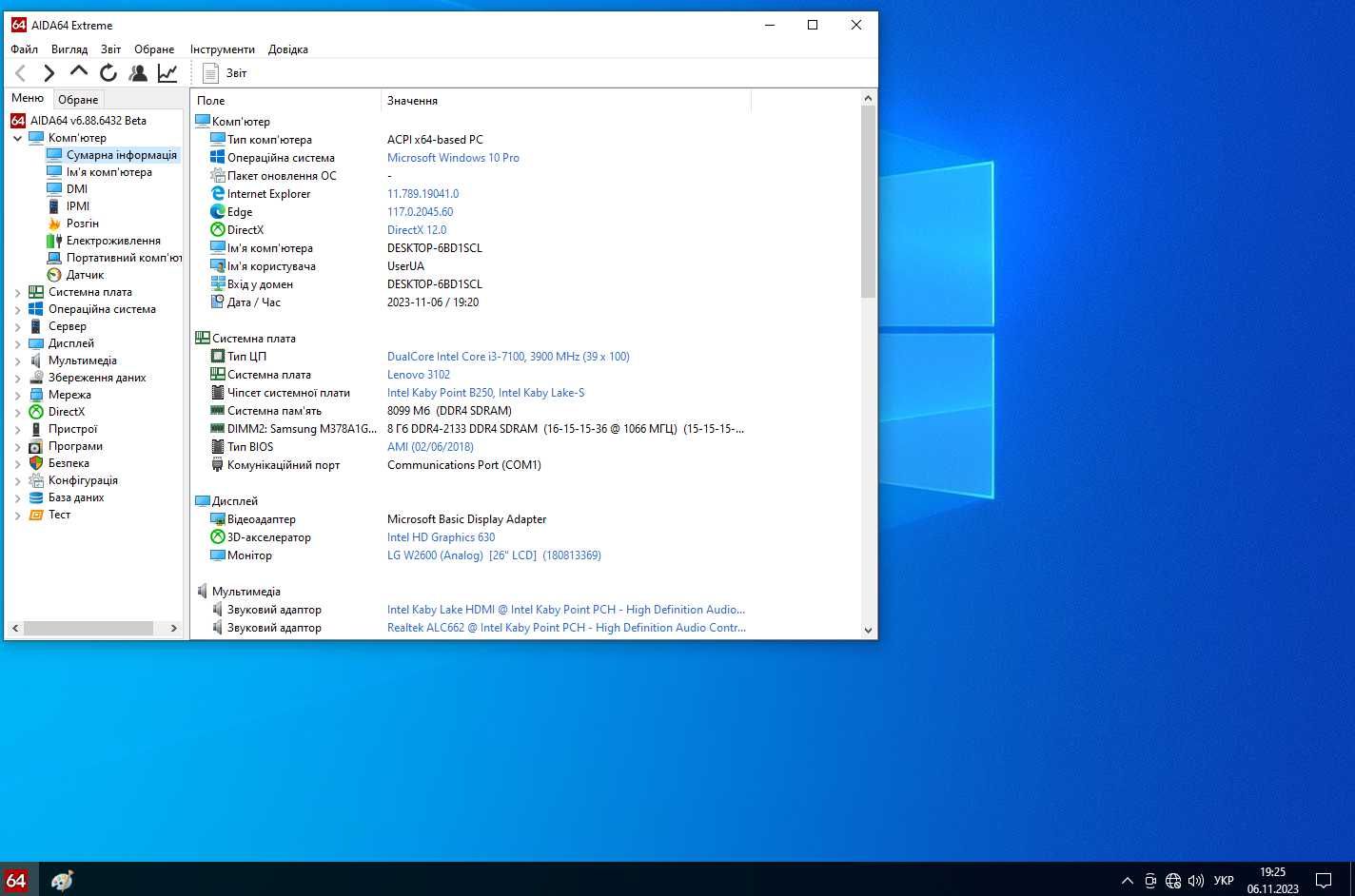Select the Датчик sensor tree item

tap(85, 275)
